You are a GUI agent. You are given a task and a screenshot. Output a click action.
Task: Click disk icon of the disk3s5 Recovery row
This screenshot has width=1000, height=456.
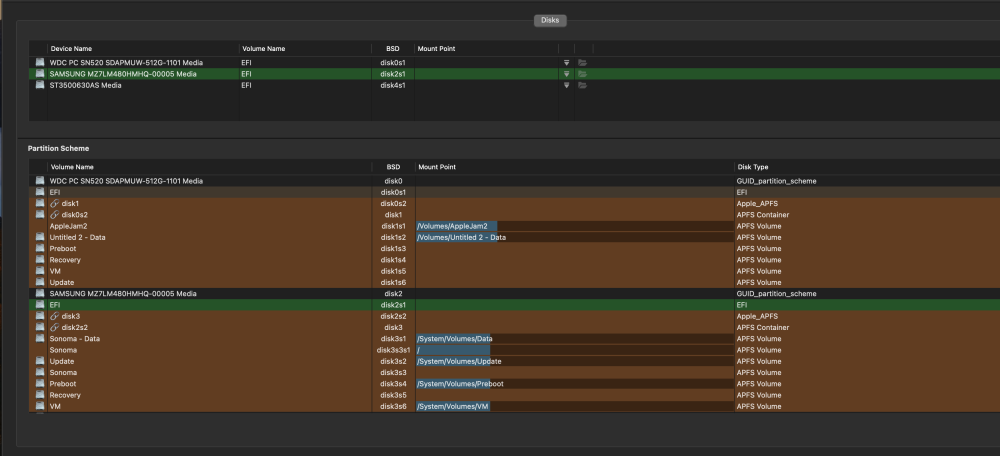[40, 395]
